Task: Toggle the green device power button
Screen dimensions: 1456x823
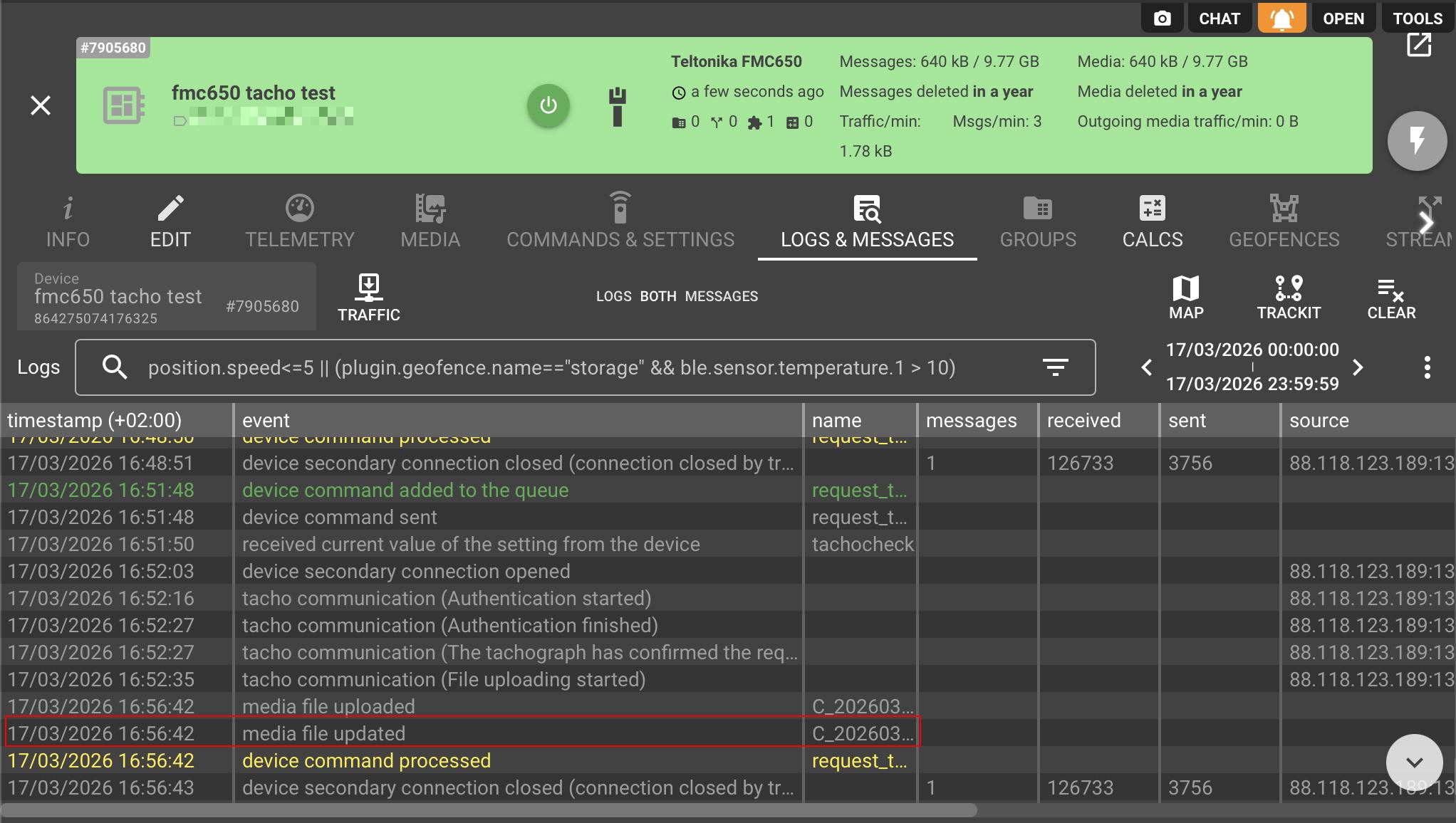Action: pyautogui.click(x=548, y=105)
